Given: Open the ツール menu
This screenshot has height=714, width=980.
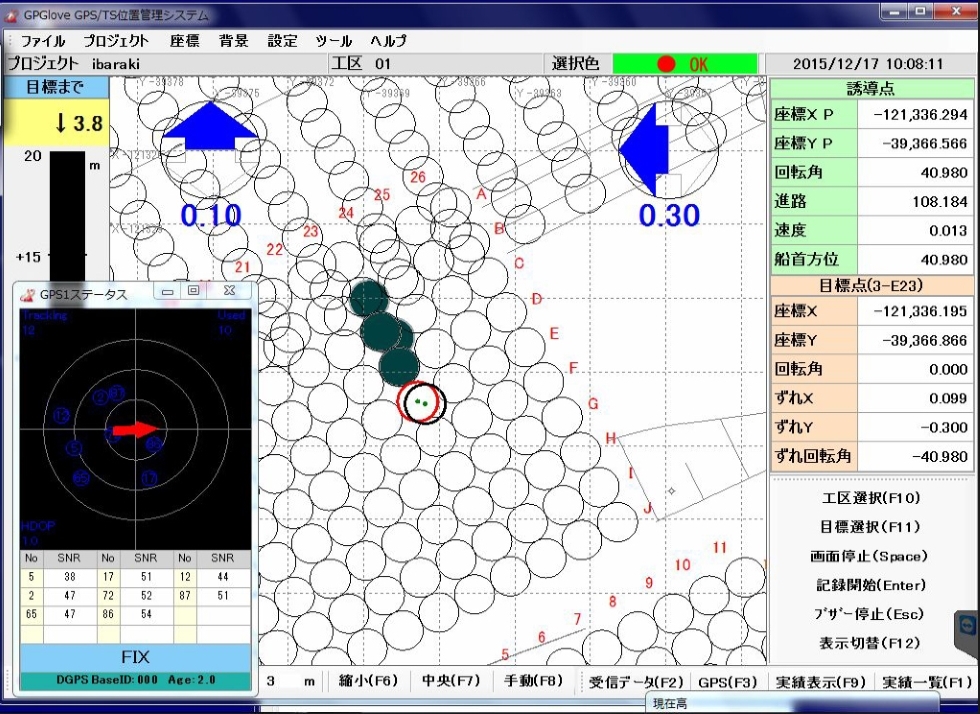Looking at the screenshot, I should point(334,41).
